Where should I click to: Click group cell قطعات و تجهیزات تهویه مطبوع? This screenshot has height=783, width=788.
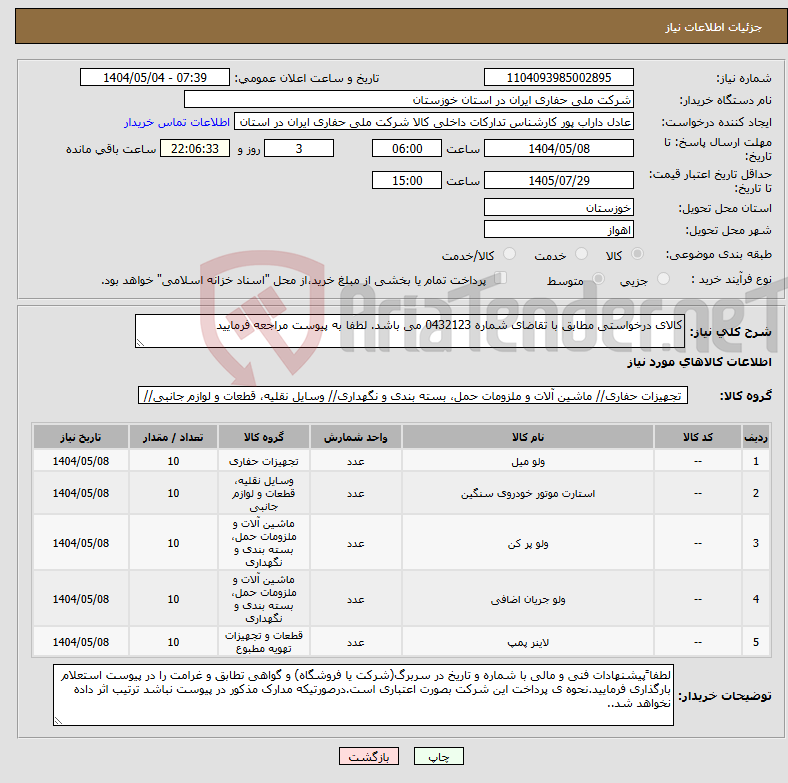(264, 642)
